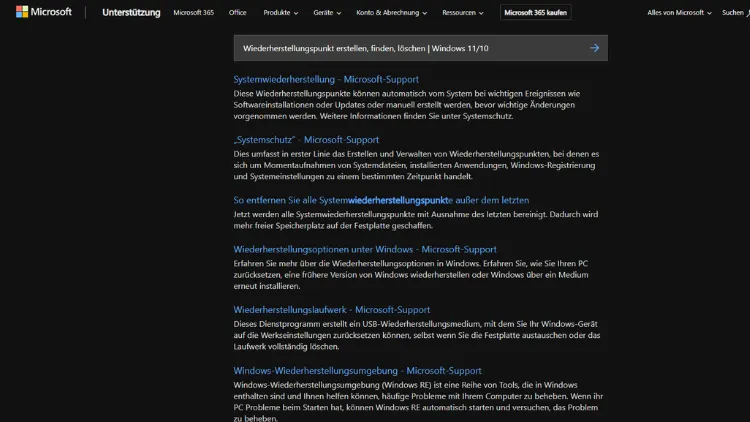This screenshot has height=422, width=750.
Task: Click text starting 'Dies umfasst in erster Linie'
Action: pos(416,165)
